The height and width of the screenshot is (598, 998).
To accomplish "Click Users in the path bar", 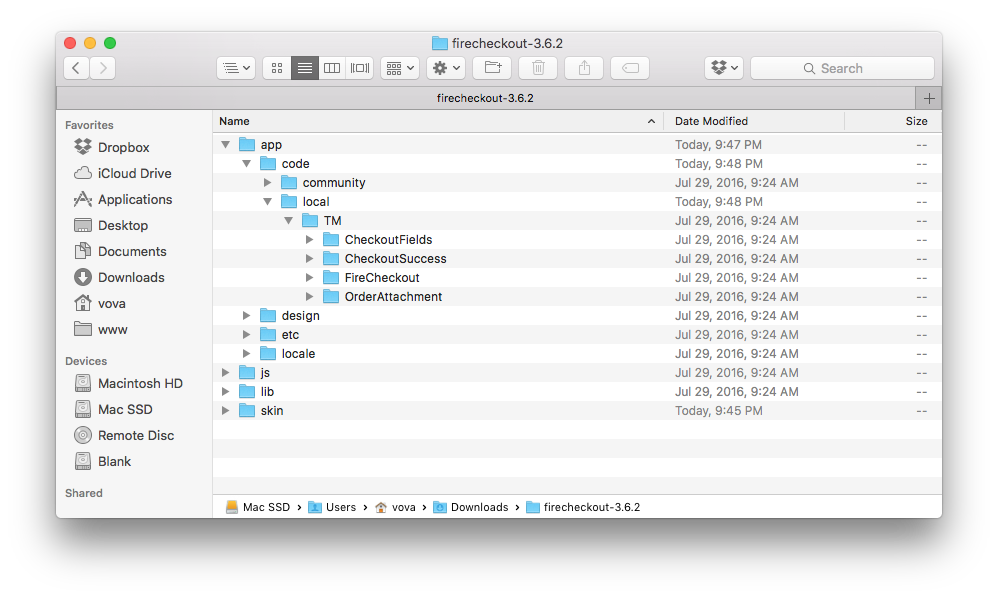I will (332, 507).
